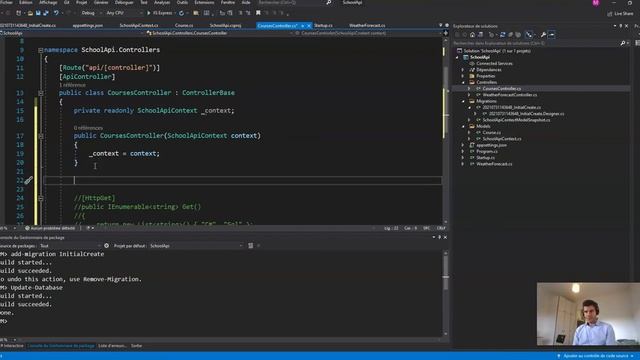Switch to the WeatherForecast.cs editor tab
640x360 pixels.
click(x=367, y=25)
